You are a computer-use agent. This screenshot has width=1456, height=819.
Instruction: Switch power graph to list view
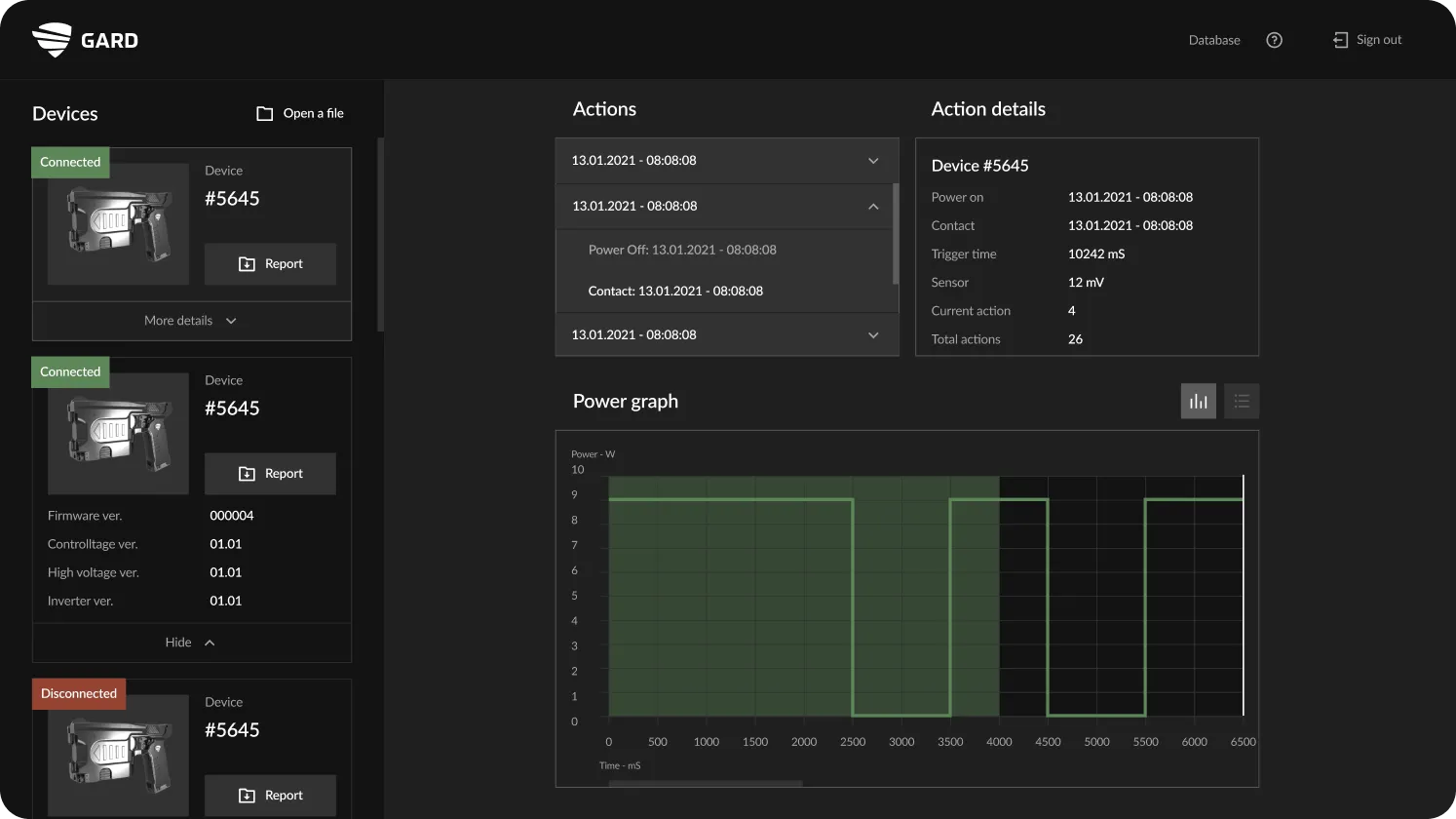(x=1241, y=401)
